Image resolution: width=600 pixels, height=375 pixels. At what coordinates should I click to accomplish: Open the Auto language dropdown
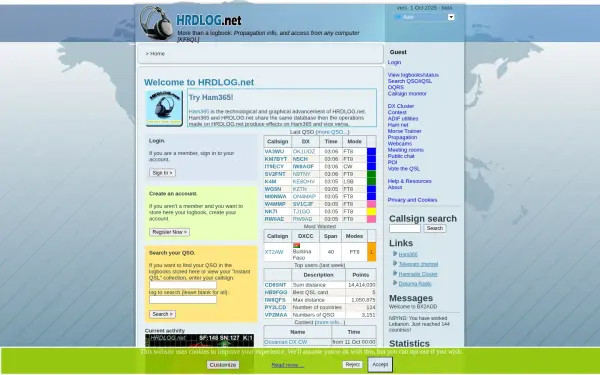pyautogui.click(x=425, y=17)
